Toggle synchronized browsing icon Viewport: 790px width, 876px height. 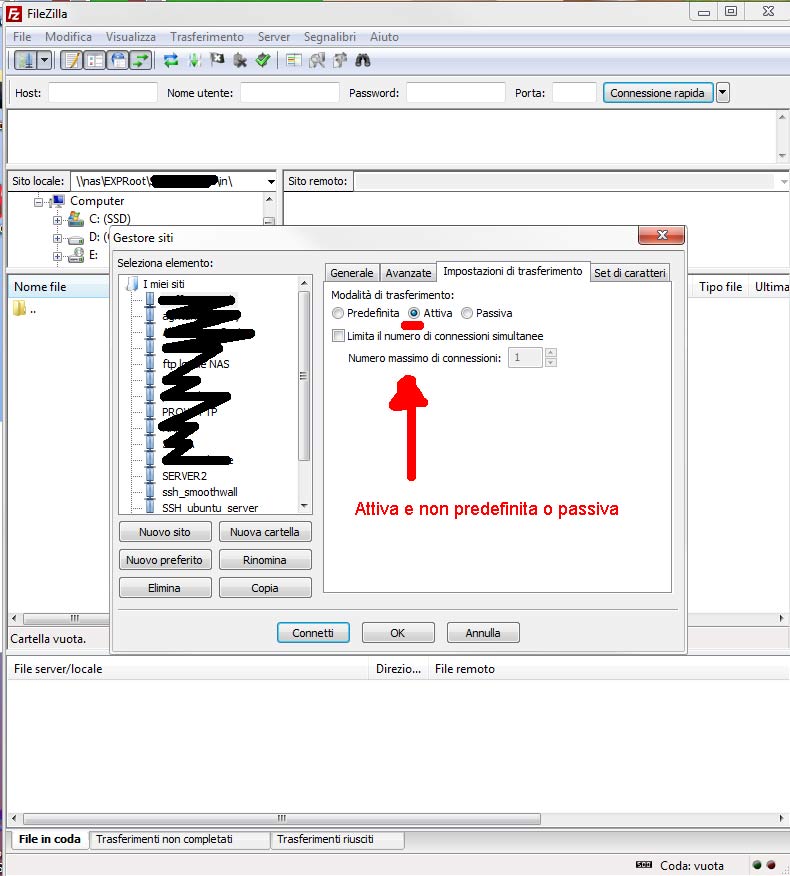[340, 60]
